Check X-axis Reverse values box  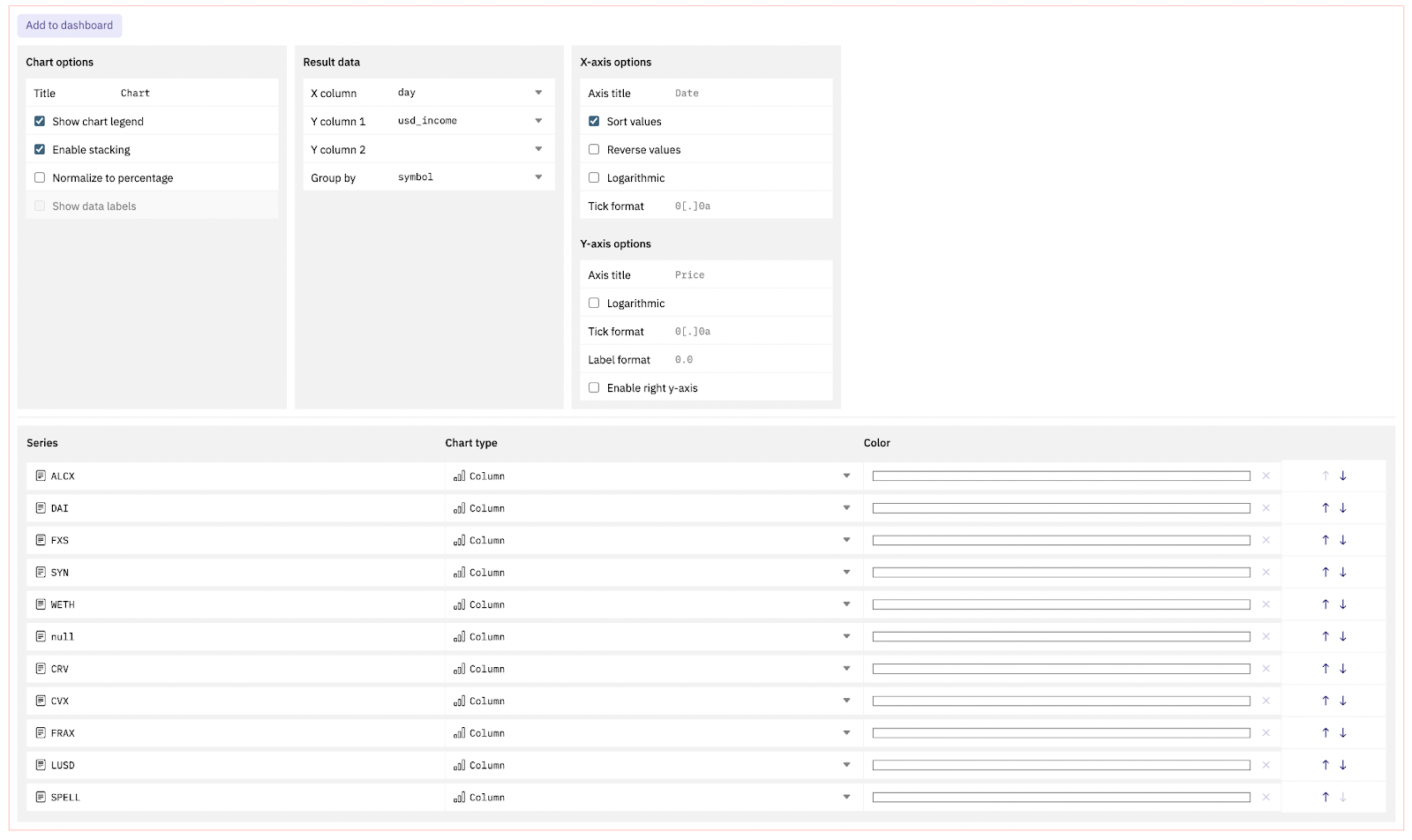coord(594,150)
